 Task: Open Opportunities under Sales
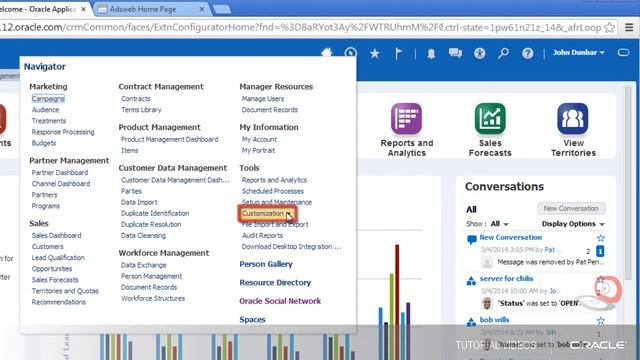point(52,269)
